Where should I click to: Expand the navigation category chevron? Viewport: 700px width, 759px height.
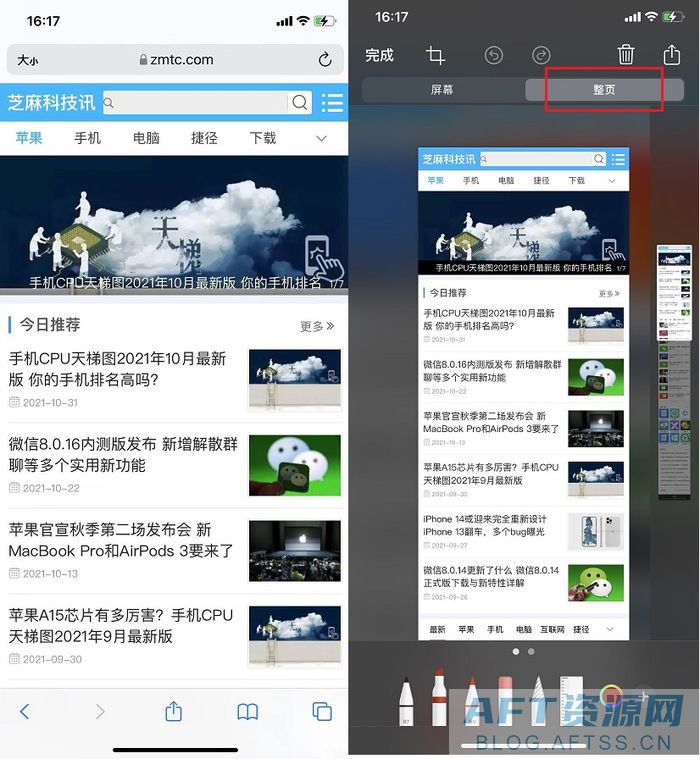coord(321,138)
